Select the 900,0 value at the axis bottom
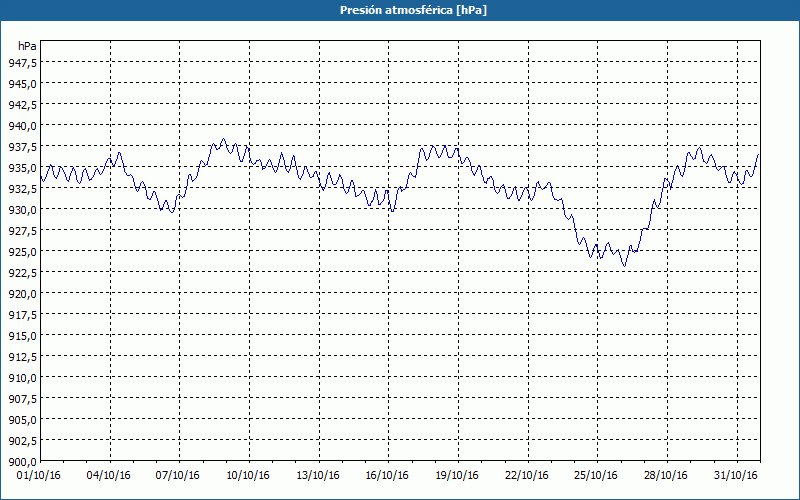800x500 pixels. pyautogui.click(x=21, y=462)
